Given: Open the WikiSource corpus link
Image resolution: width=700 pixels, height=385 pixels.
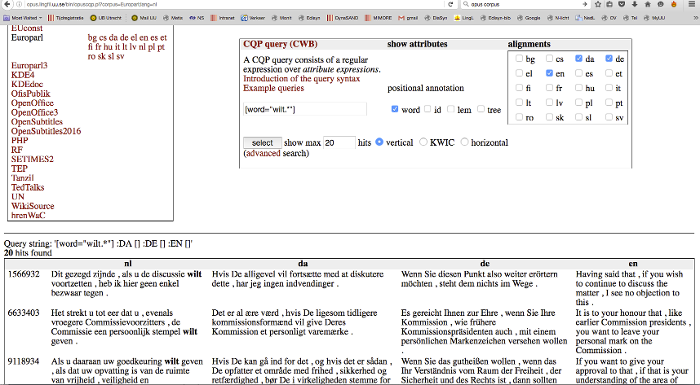Looking at the screenshot, I should 33,206.
